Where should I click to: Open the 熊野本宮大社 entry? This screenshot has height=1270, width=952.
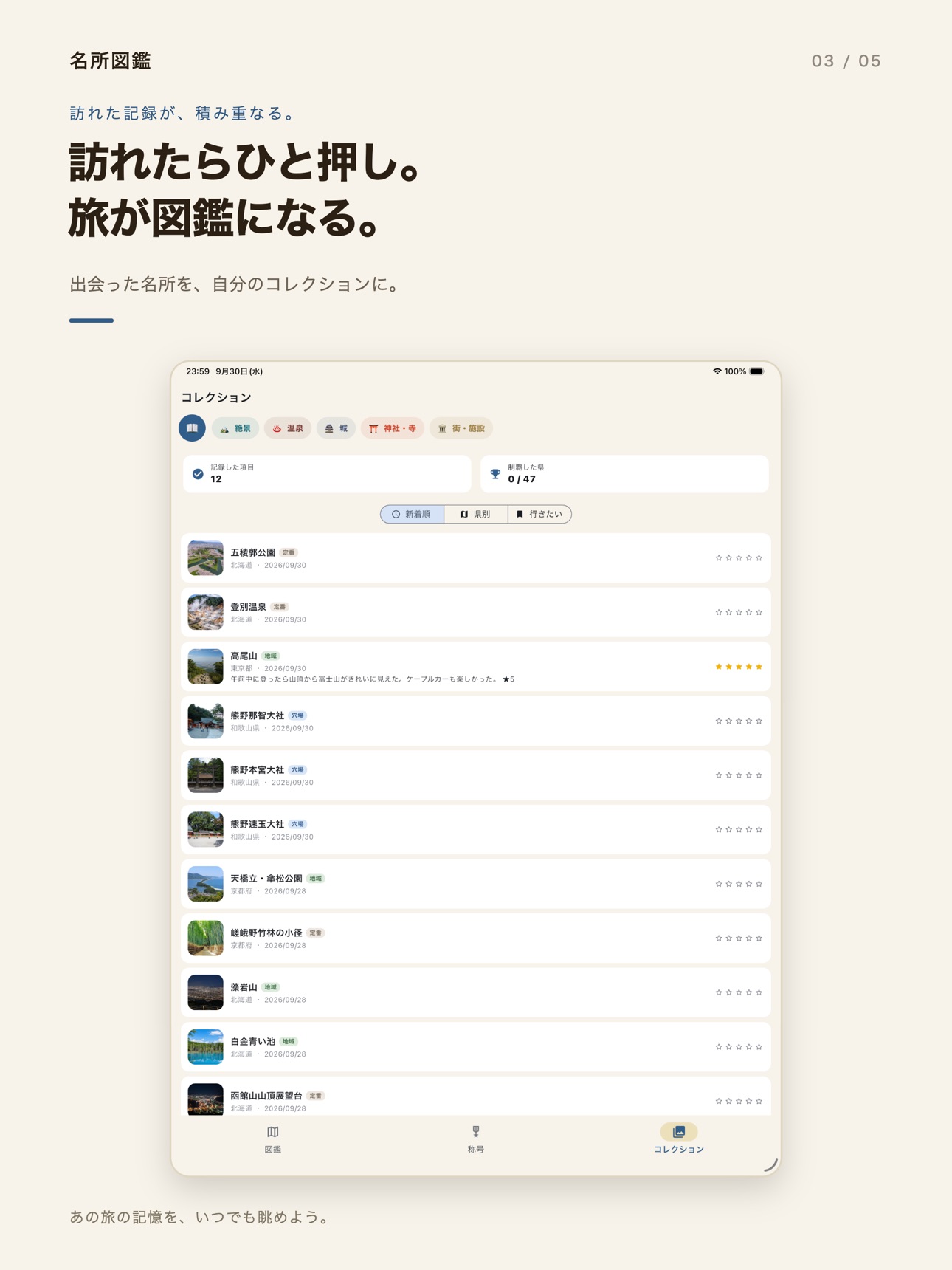(x=476, y=775)
